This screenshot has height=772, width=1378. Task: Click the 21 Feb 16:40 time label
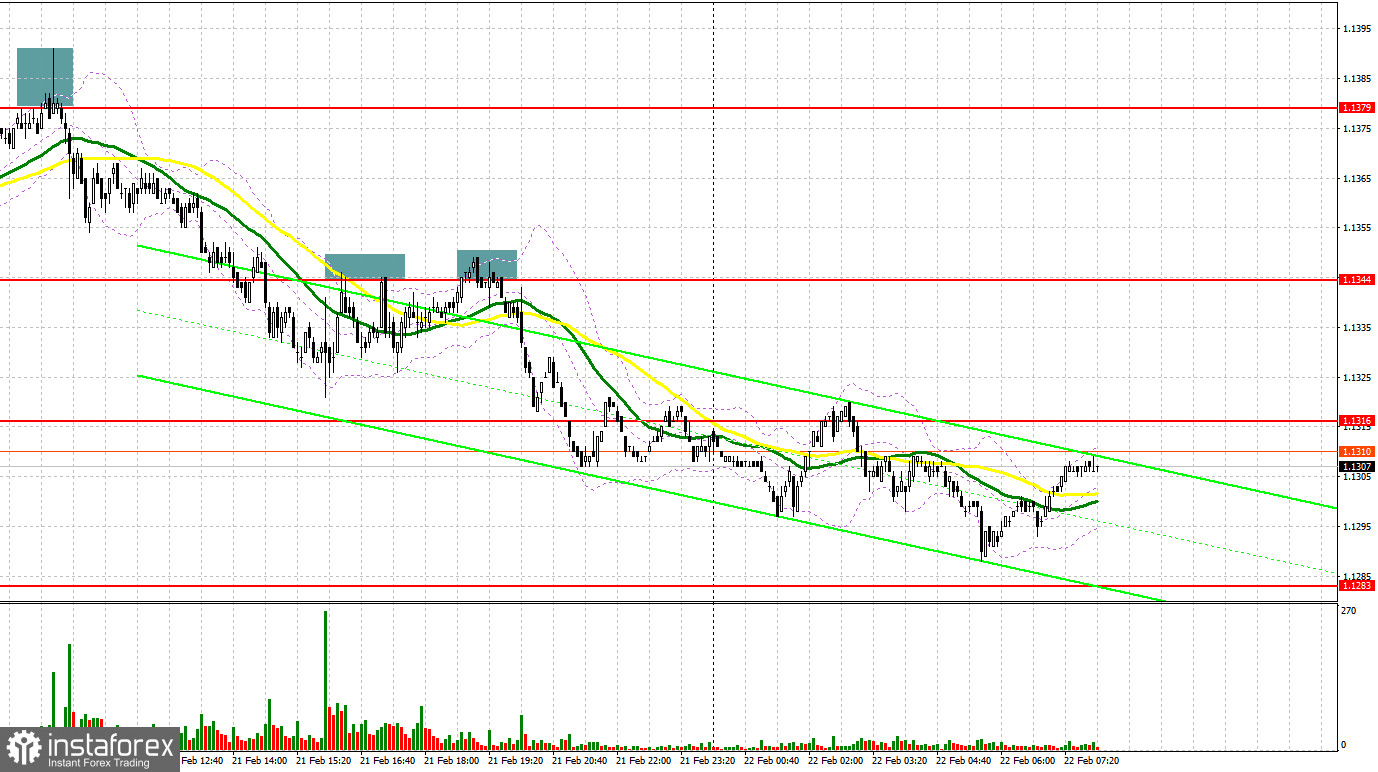[x=387, y=760]
